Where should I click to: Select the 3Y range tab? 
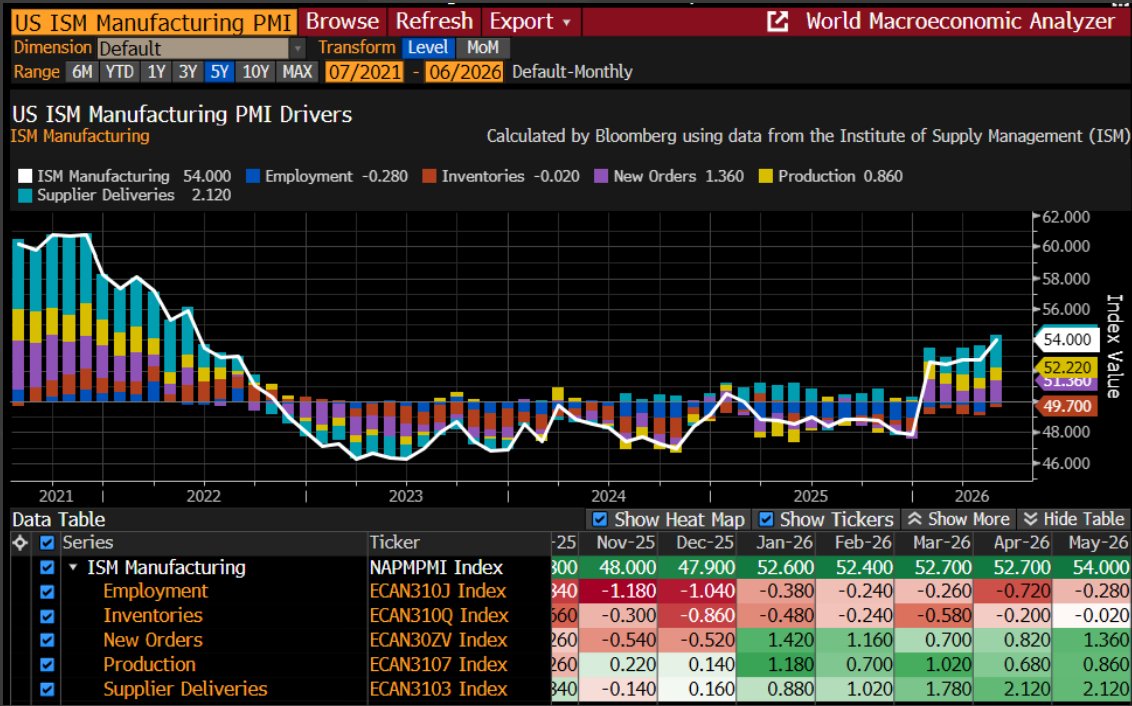pos(188,71)
